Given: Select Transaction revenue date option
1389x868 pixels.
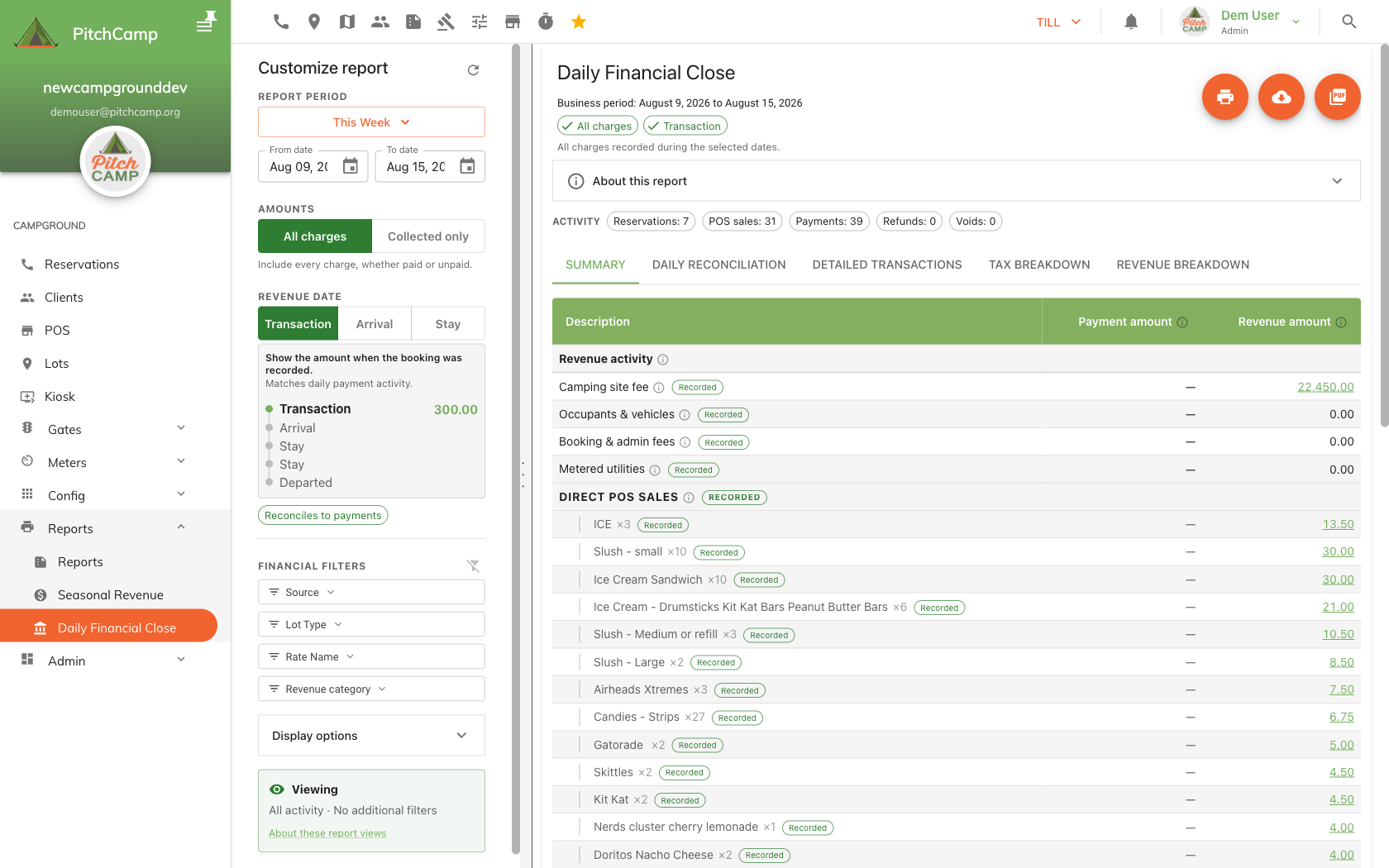Looking at the screenshot, I should click(298, 324).
